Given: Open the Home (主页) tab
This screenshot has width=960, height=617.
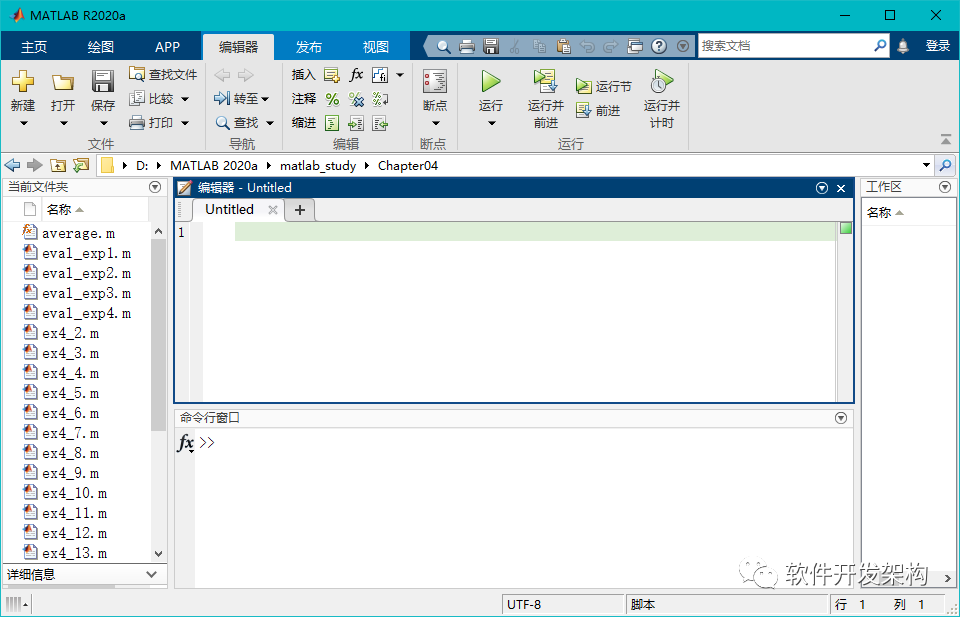Looking at the screenshot, I should (34, 47).
